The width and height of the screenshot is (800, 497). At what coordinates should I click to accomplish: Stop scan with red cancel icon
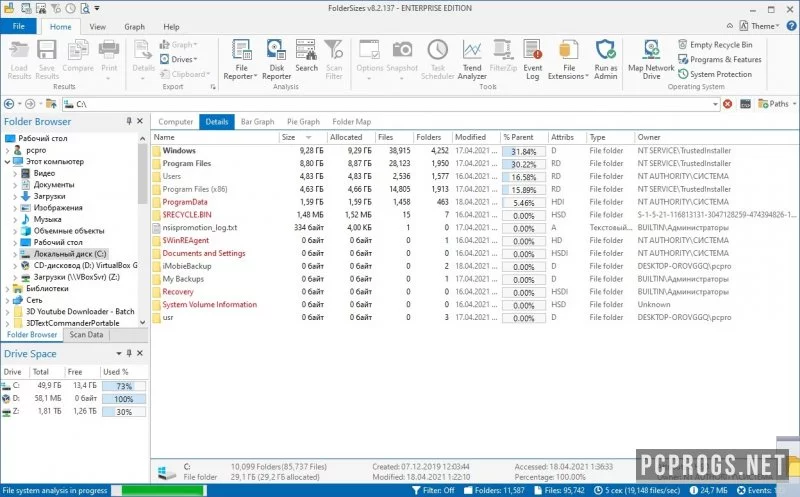click(728, 104)
